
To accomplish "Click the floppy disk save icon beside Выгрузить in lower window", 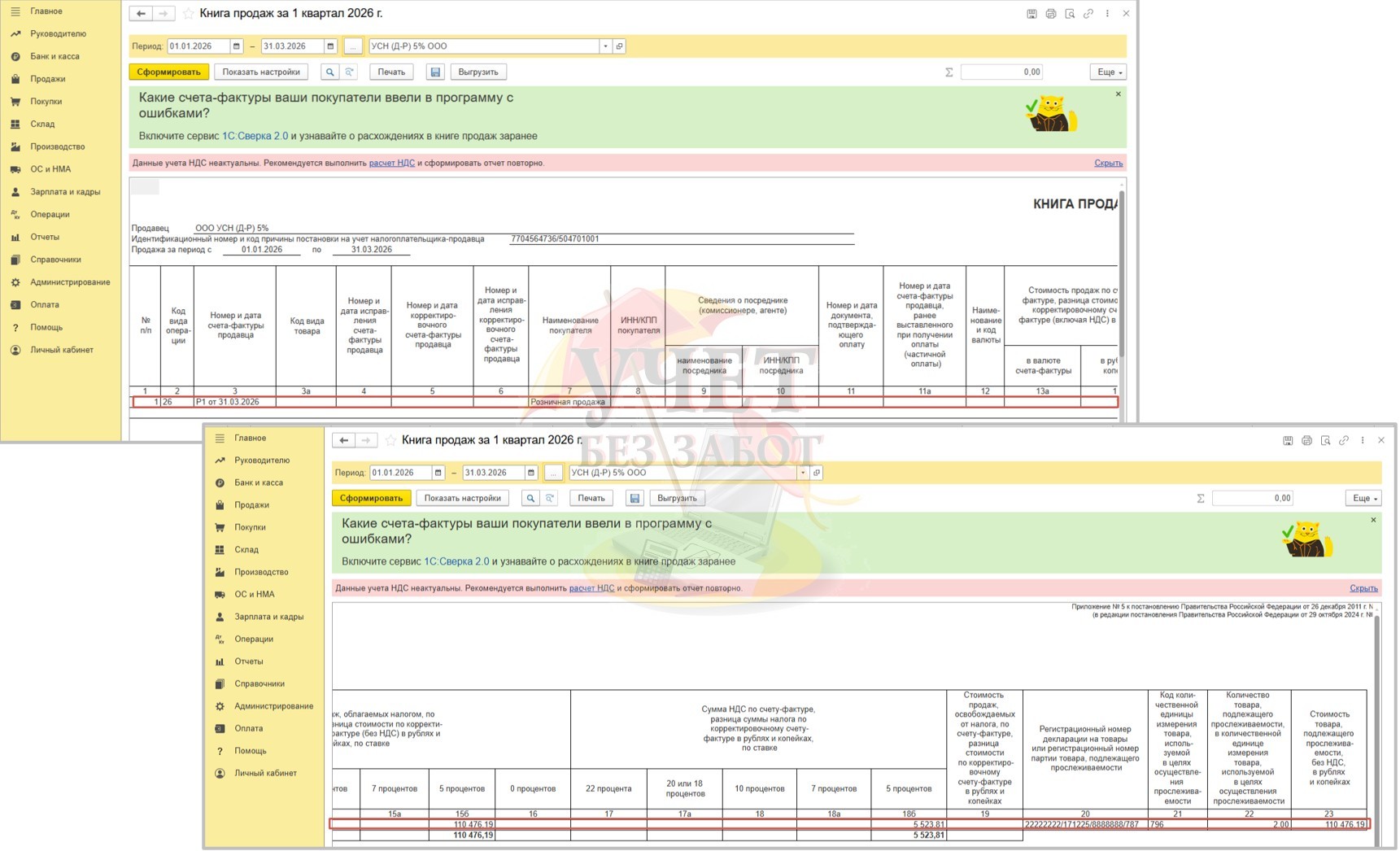I will click(x=635, y=498).
